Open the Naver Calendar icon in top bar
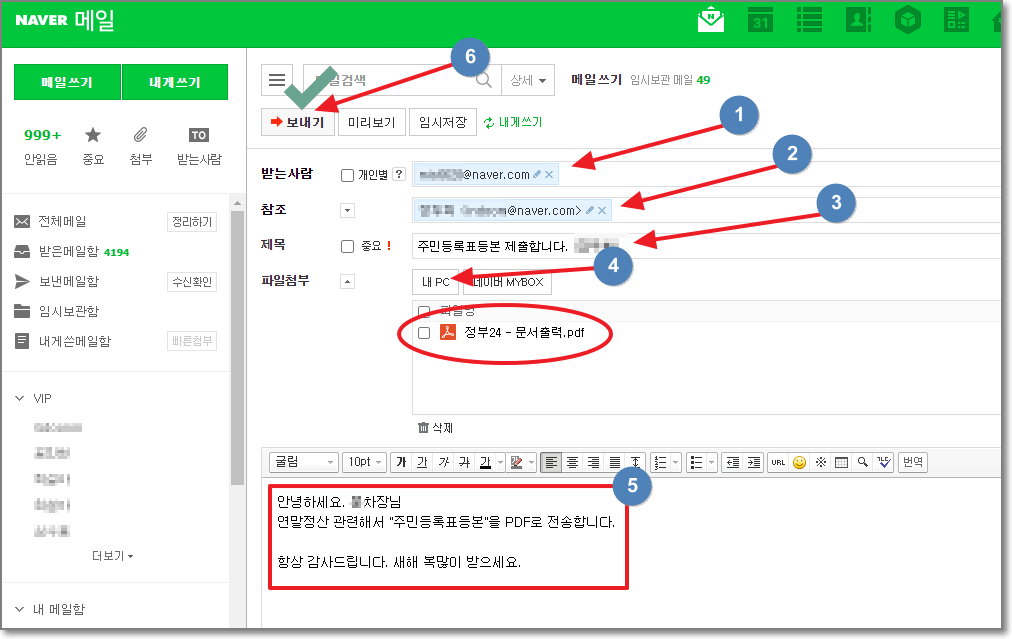 click(x=760, y=19)
